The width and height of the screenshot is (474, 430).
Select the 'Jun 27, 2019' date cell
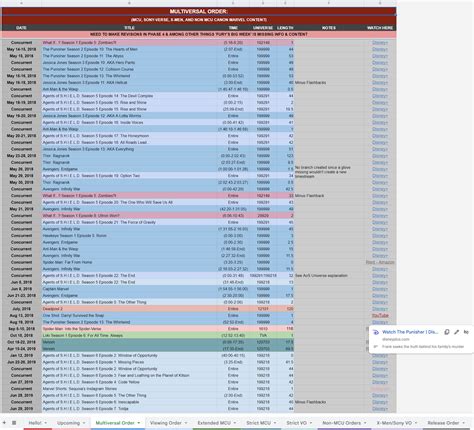point(21,382)
